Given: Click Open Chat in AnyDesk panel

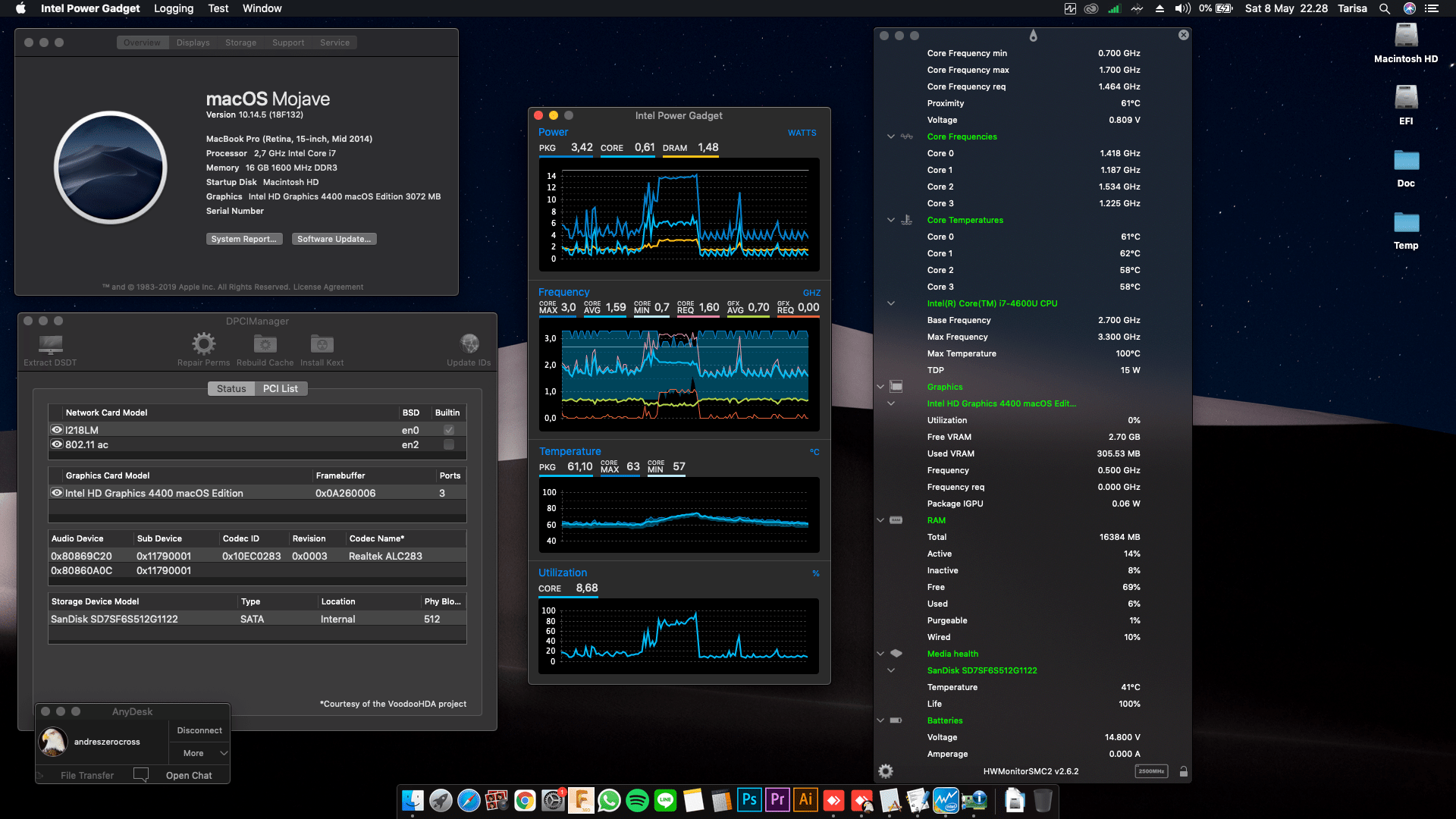Looking at the screenshot, I should pos(189,775).
